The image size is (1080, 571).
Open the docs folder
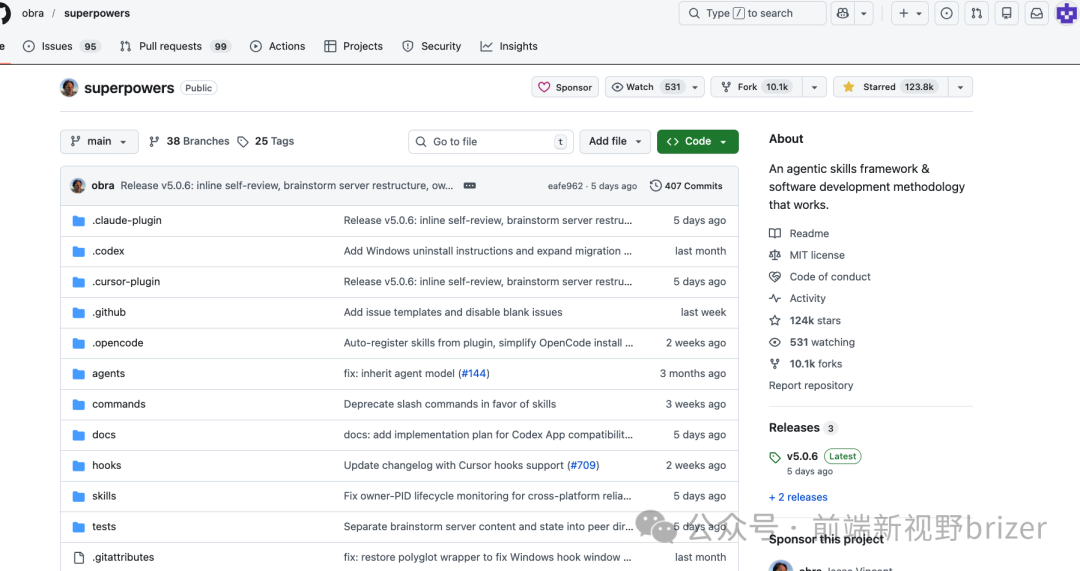[104, 435]
